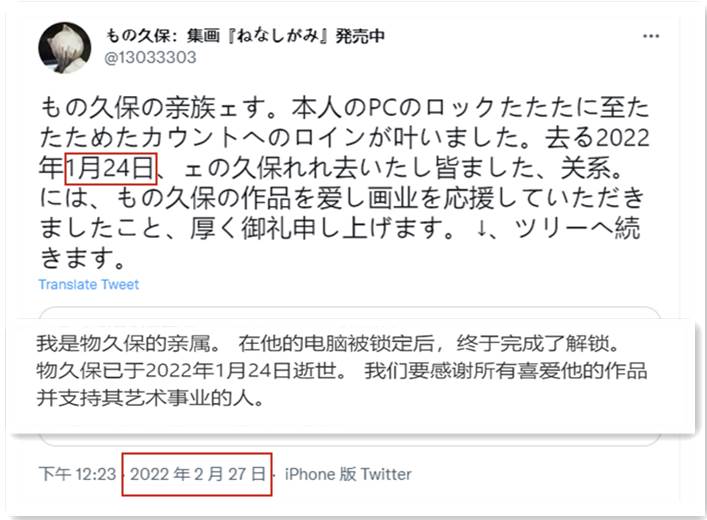Click the Japanese tweet body text
The image size is (707, 520).
tap(344, 183)
